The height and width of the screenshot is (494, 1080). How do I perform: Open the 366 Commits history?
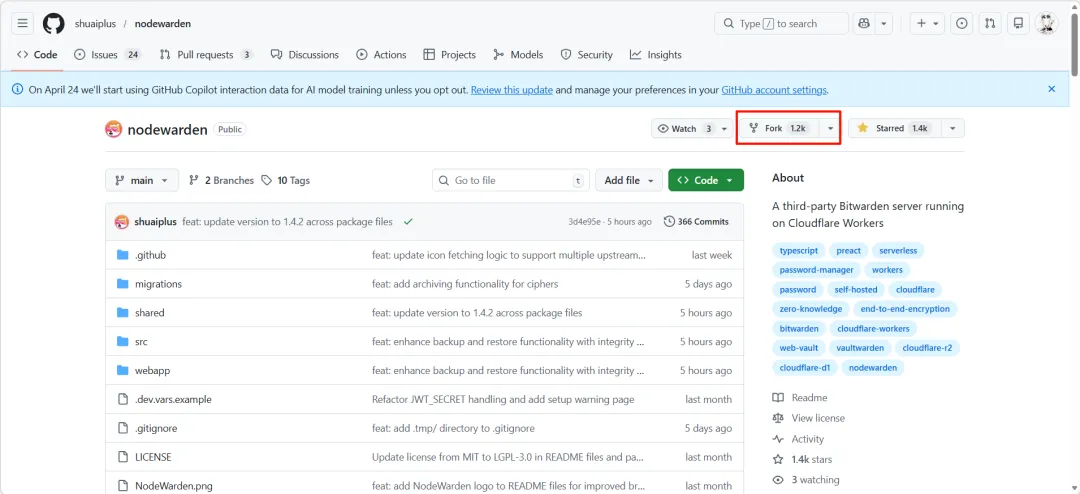tap(696, 222)
